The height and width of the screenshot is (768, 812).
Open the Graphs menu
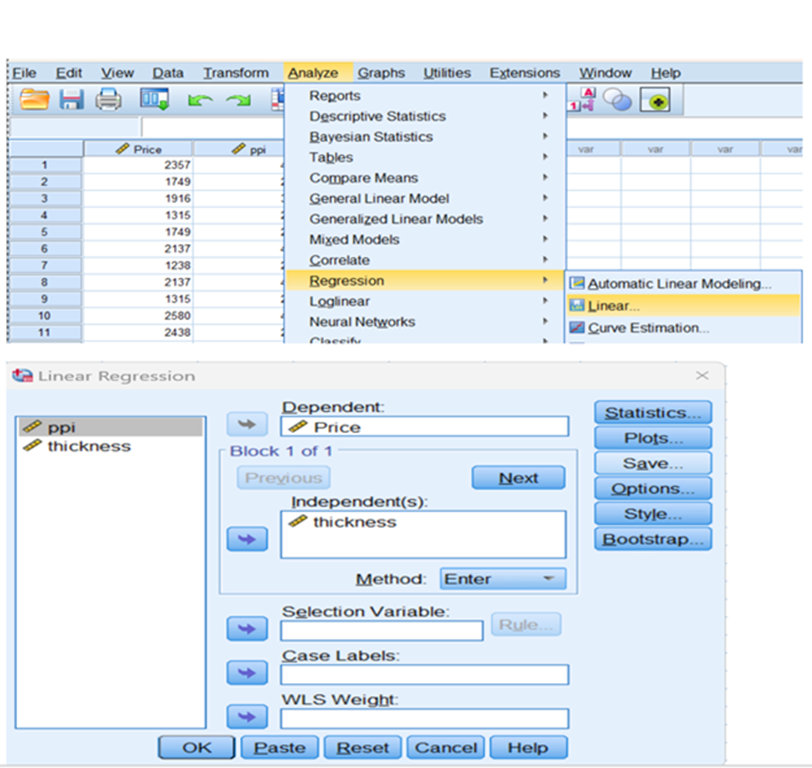[x=381, y=73]
